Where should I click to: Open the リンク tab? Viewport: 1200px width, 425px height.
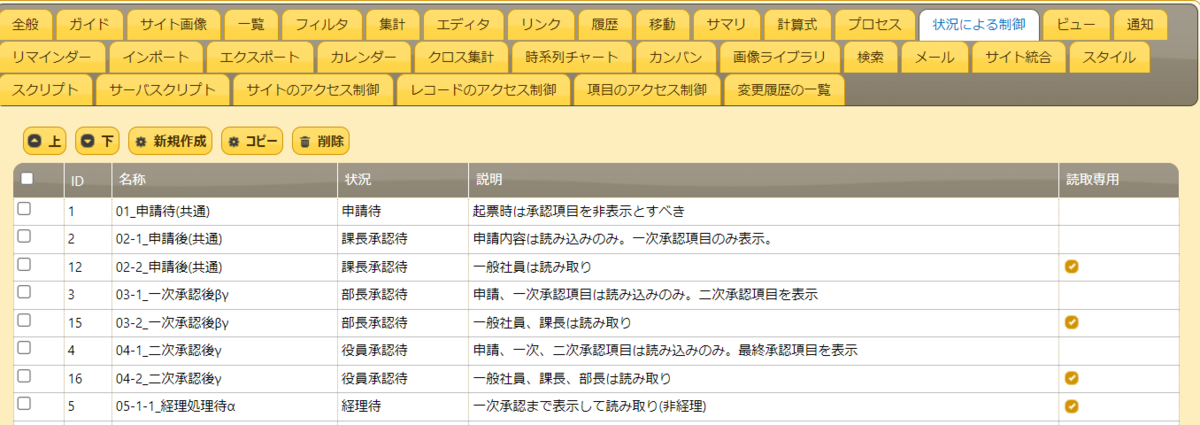click(x=541, y=23)
